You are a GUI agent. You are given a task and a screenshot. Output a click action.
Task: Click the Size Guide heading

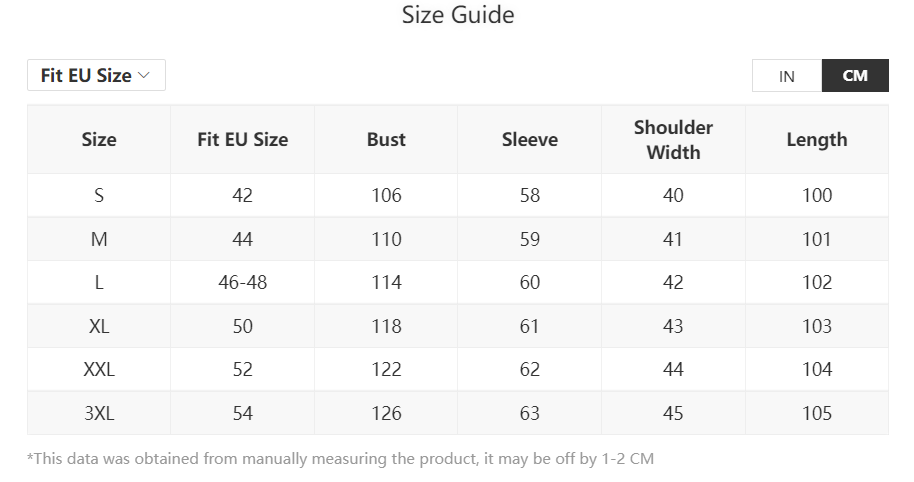pos(458,15)
